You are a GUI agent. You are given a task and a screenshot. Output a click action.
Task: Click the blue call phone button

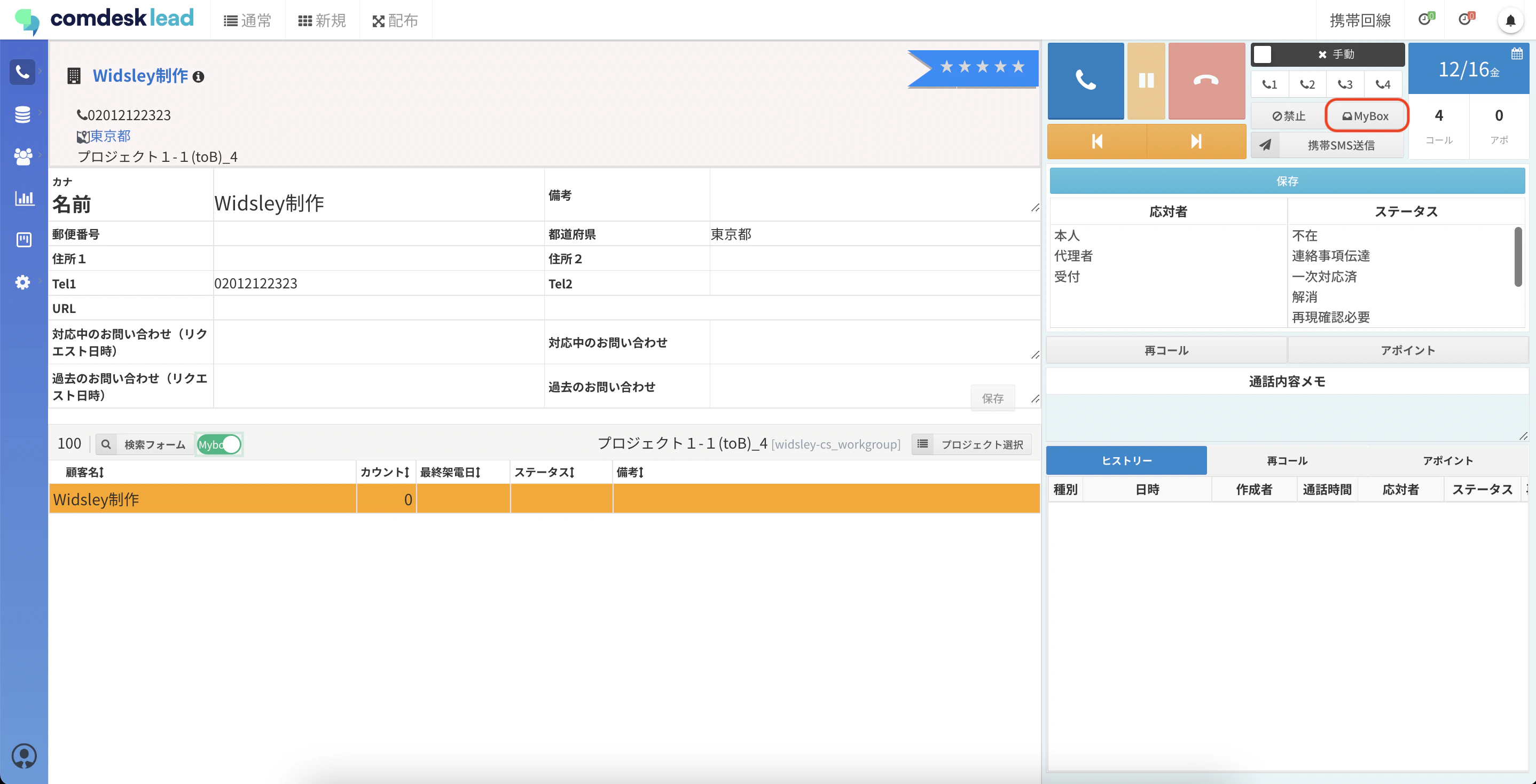(1085, 81)
